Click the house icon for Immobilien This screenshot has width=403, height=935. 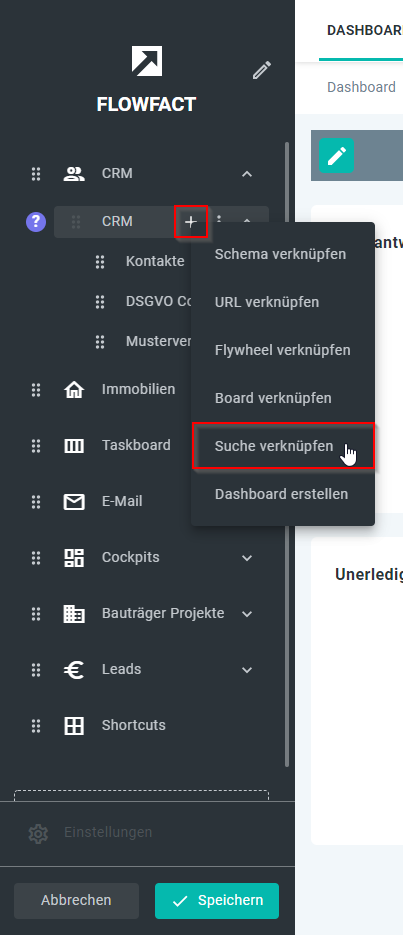pos(74,389)
